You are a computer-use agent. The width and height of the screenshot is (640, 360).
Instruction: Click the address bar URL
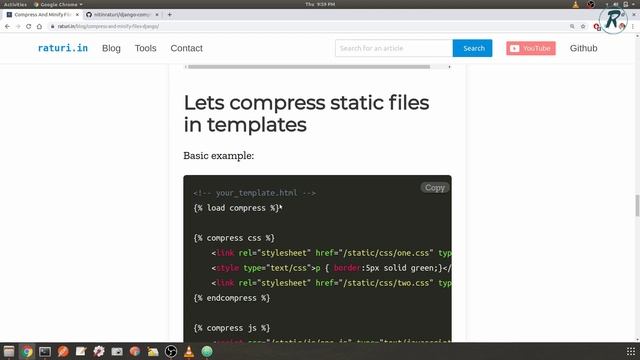point(108,27)
